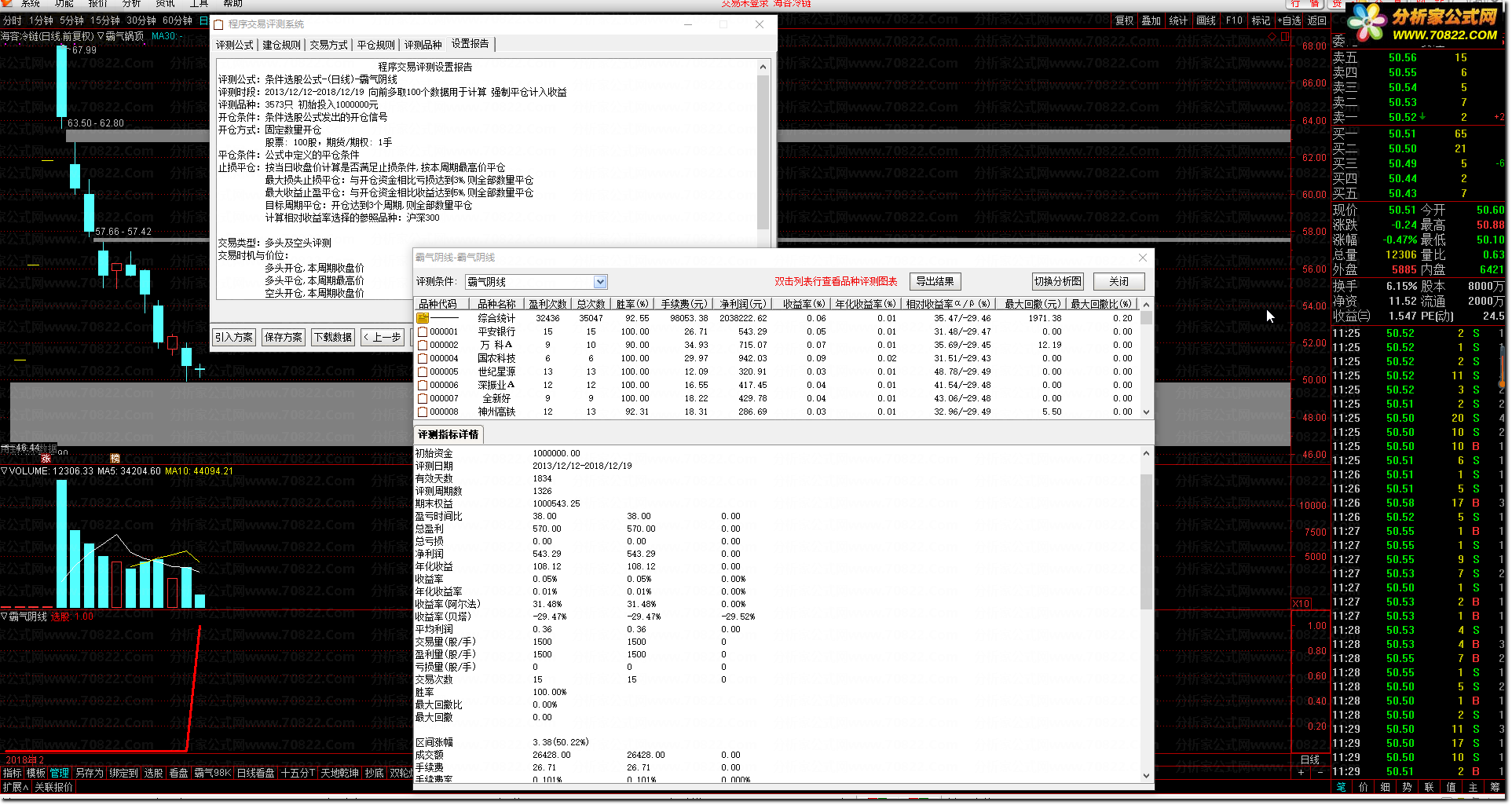Click the 复权 toolbar button
The height and width of the screenshot is (805, 1512).
click(1125, 21)
